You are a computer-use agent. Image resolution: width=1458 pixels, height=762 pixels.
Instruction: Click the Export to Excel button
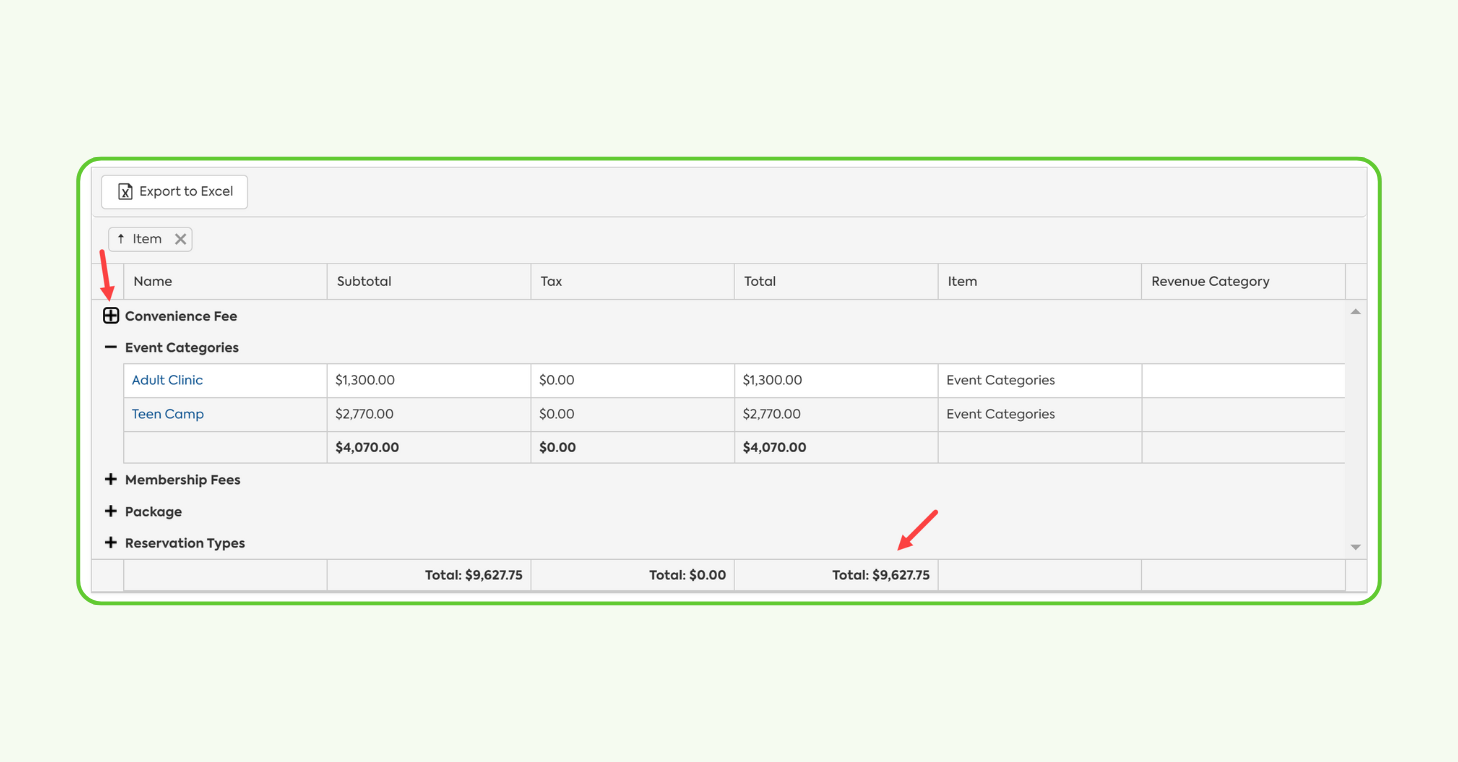point(174,191)
